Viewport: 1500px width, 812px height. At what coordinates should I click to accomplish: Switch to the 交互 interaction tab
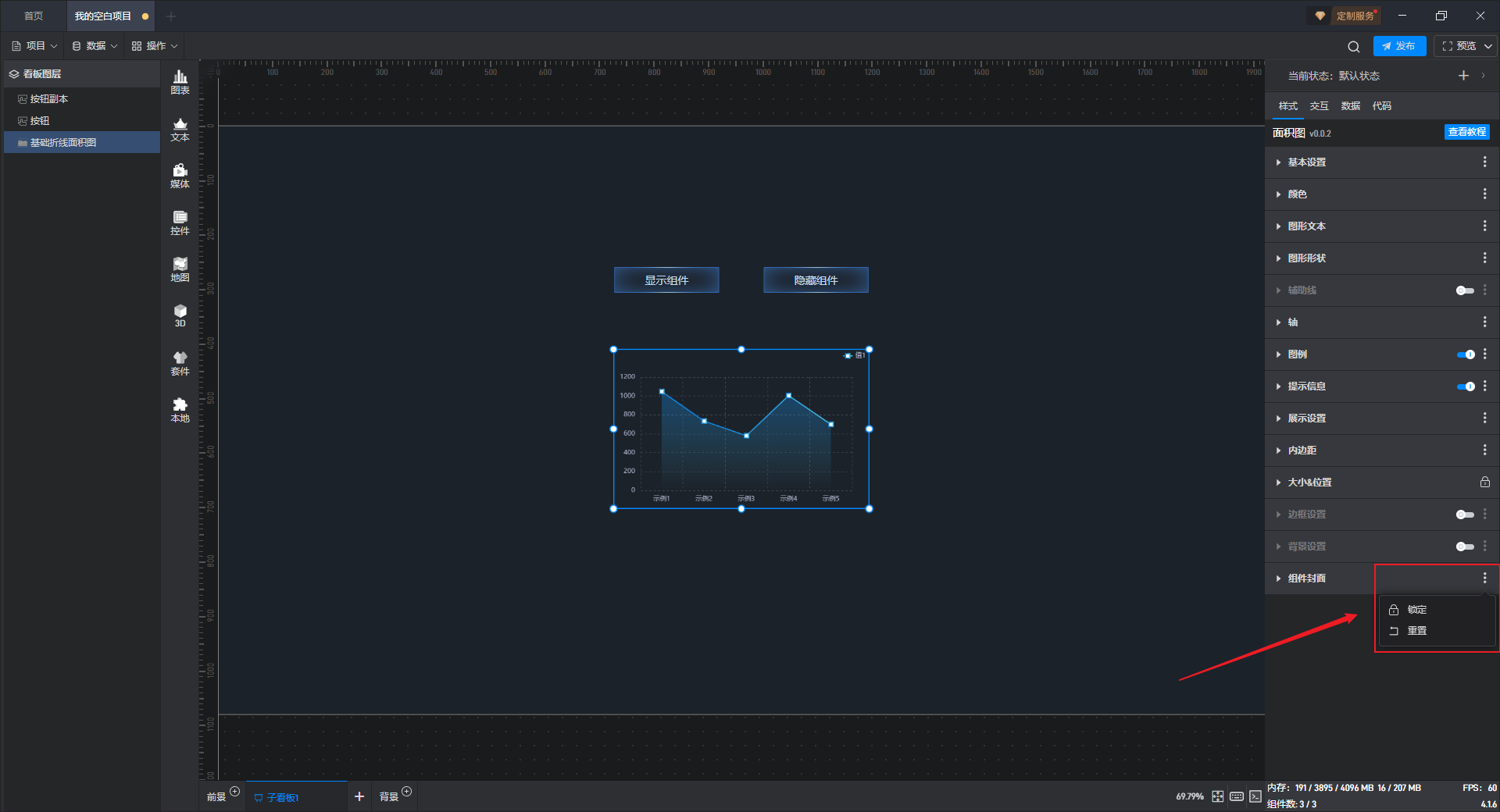point(1319,106)
